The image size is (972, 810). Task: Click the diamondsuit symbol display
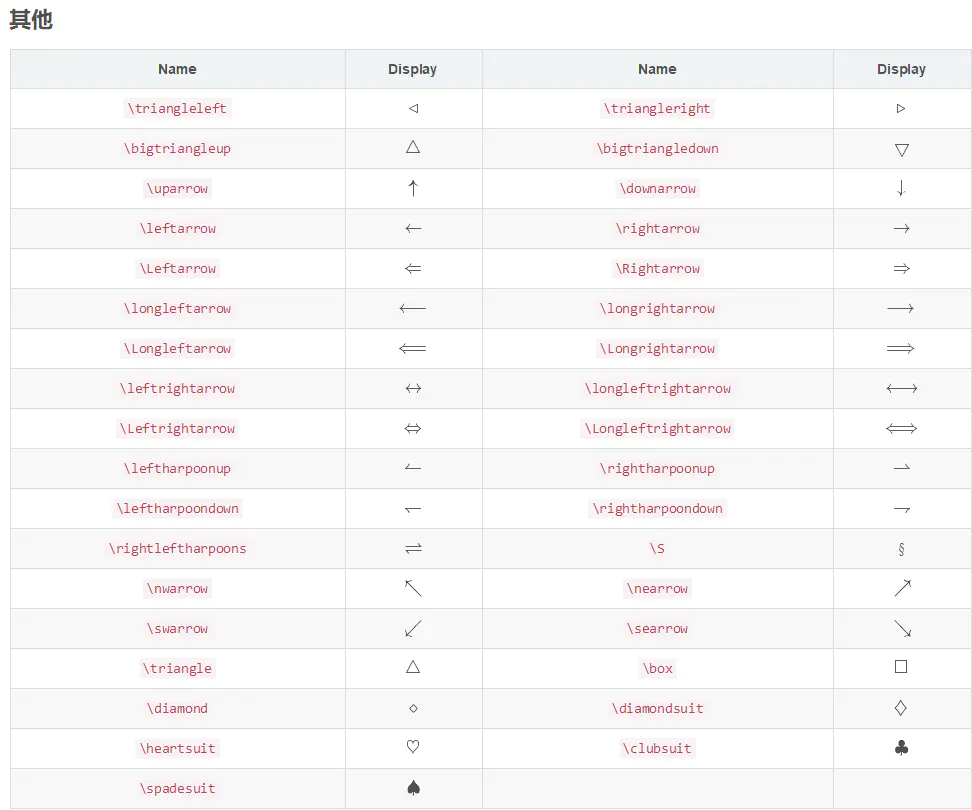[x=901, y=708]
